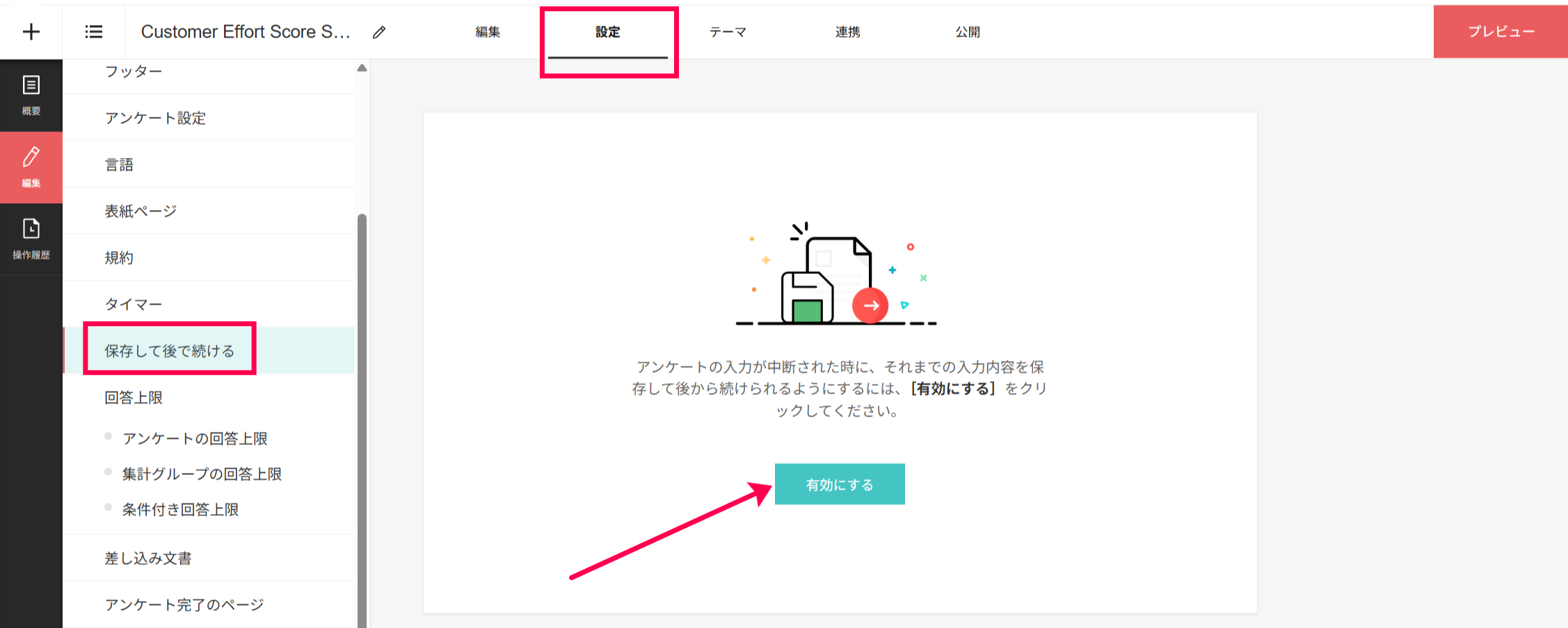Open the 概要 overview sidebar icon
The width and height of the screenshot is (1568, 628).
(31, 95)
